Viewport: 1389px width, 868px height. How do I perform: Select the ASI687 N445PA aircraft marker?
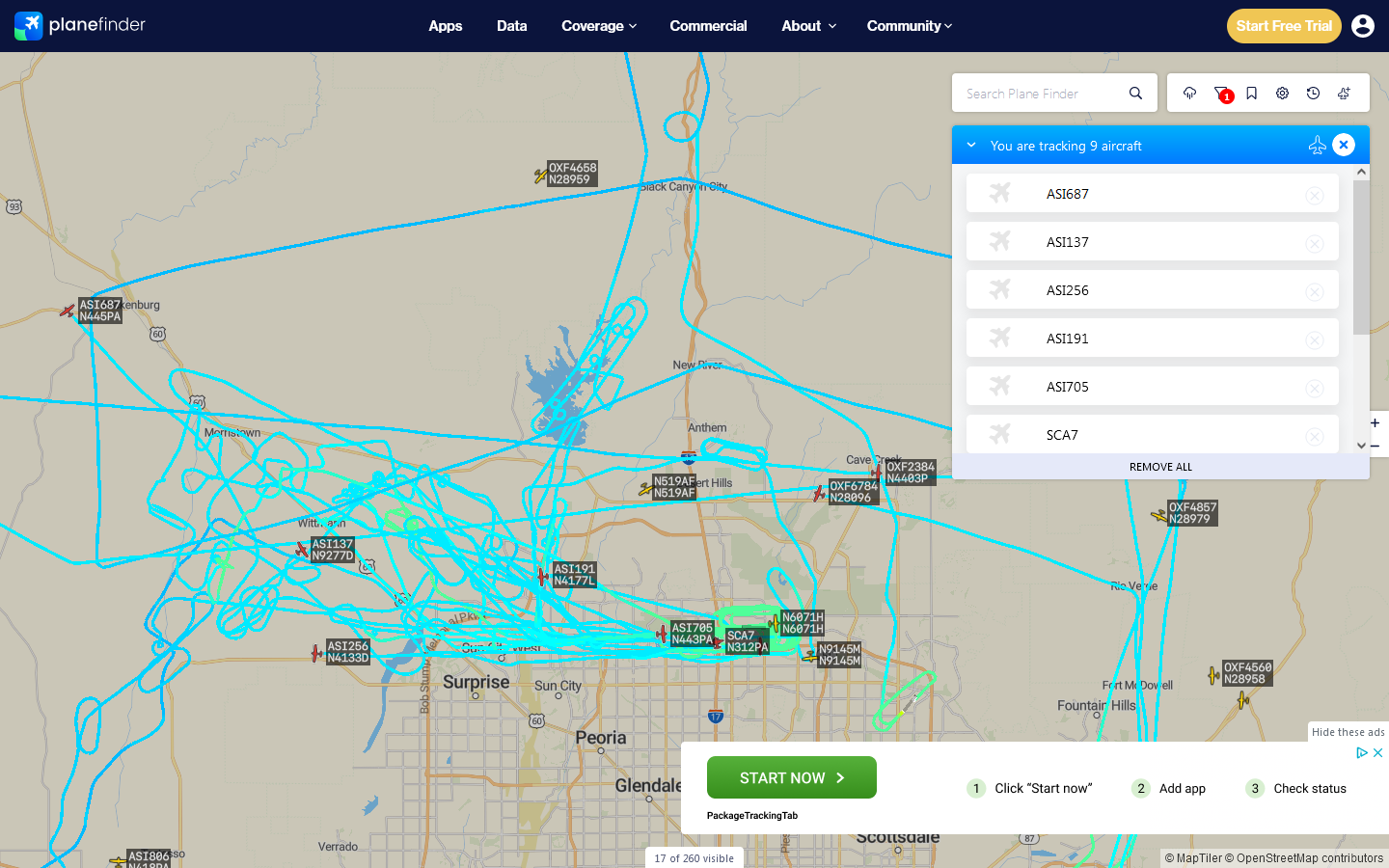[x=68, y=311]
